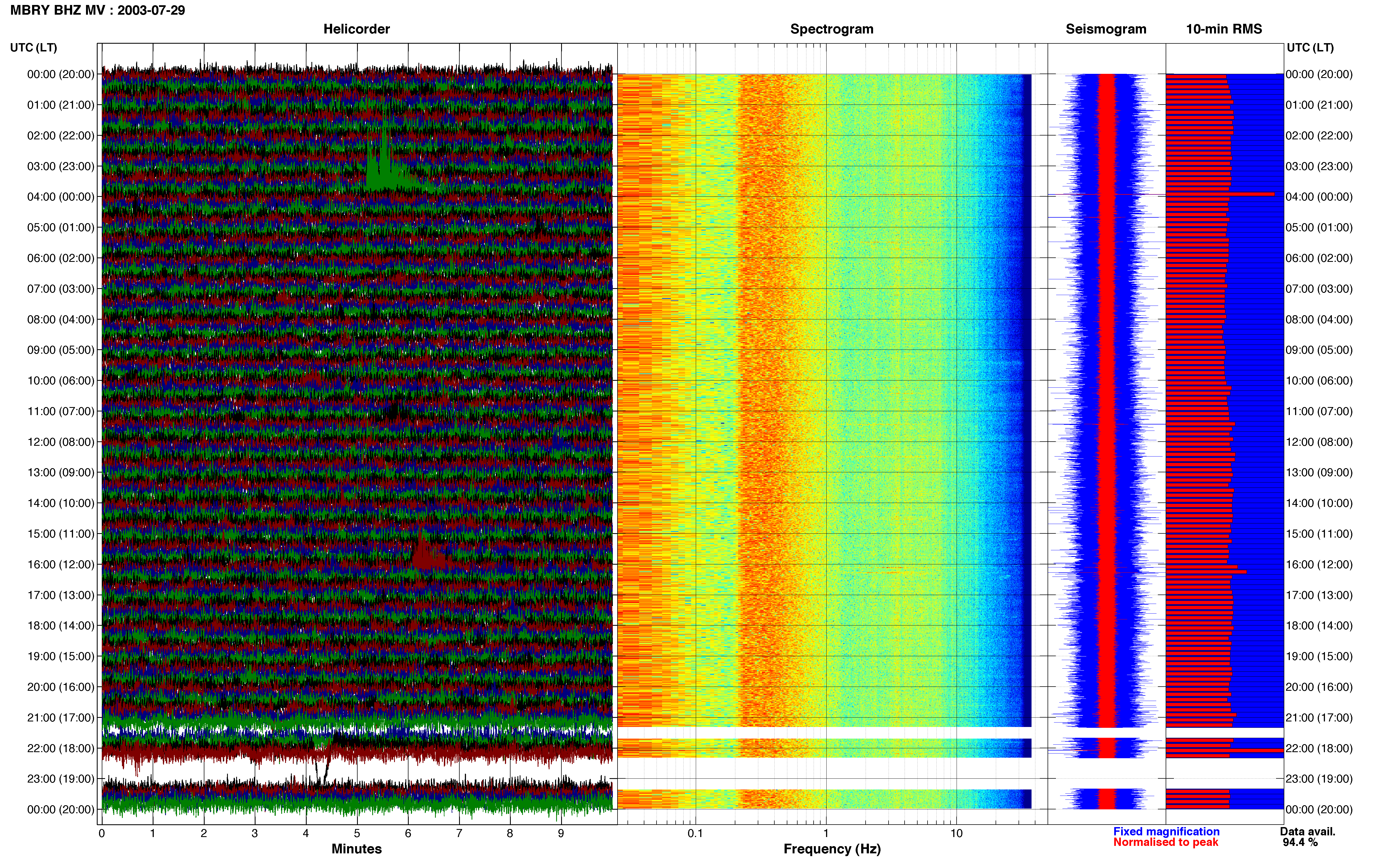
Task: Click the 'Normalised to peak' legend text
Action: click(1165, 842)
